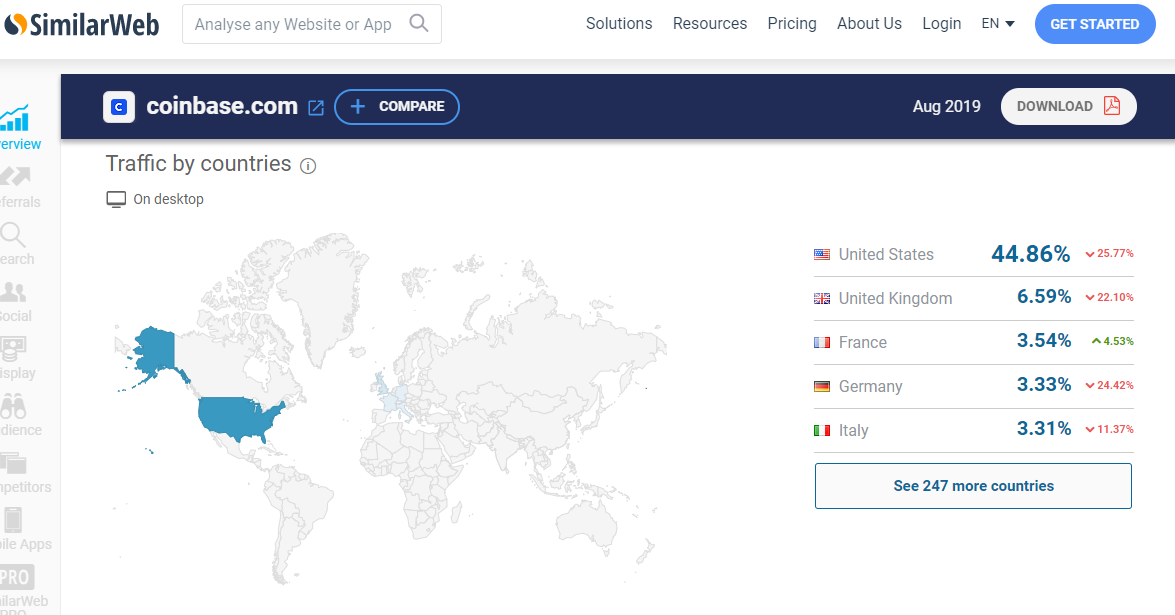1175x615 pixels.
Task: Click the SimilarWeb logo
Action: [x=81, y=24]
